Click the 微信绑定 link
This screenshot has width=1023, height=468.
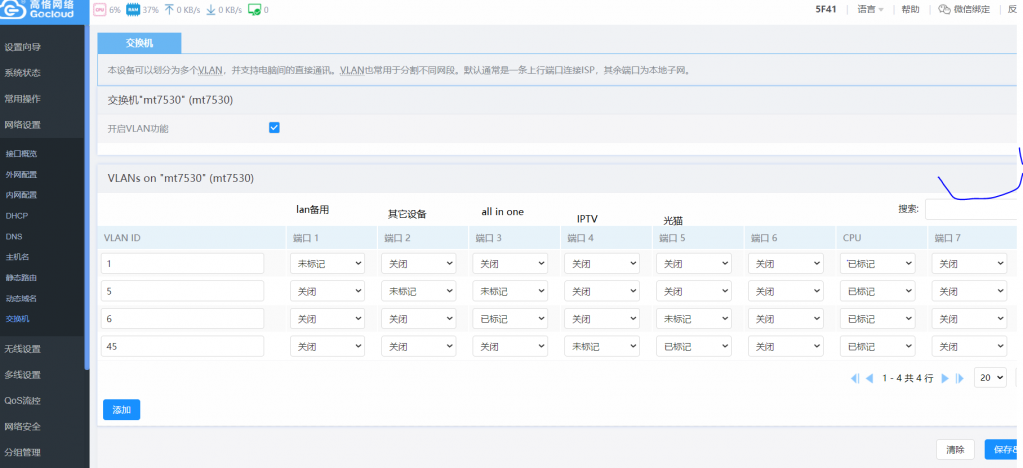coord(972,9)
